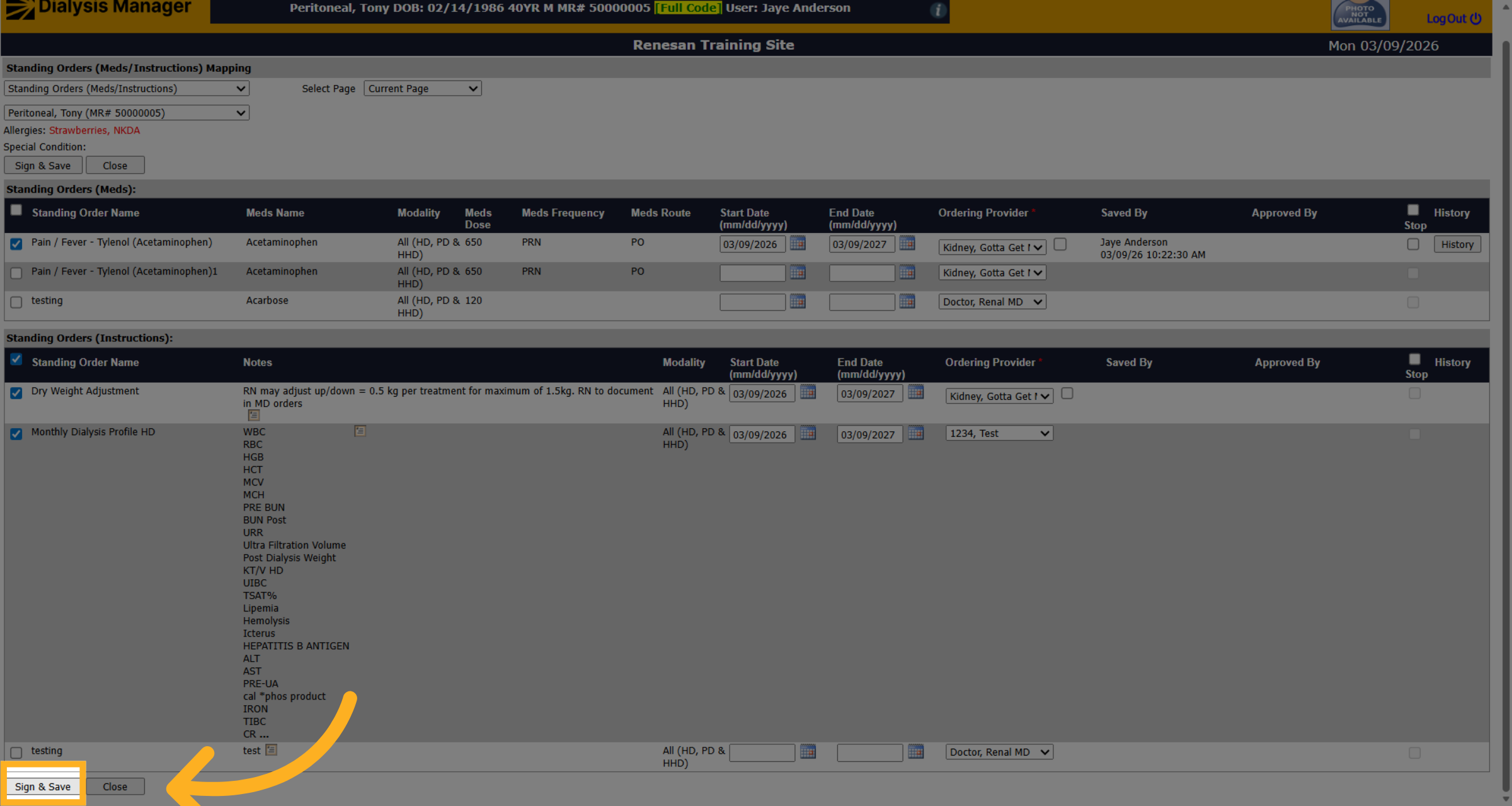Open start date calendar for Acarbose testing row

tap(798, 302)
